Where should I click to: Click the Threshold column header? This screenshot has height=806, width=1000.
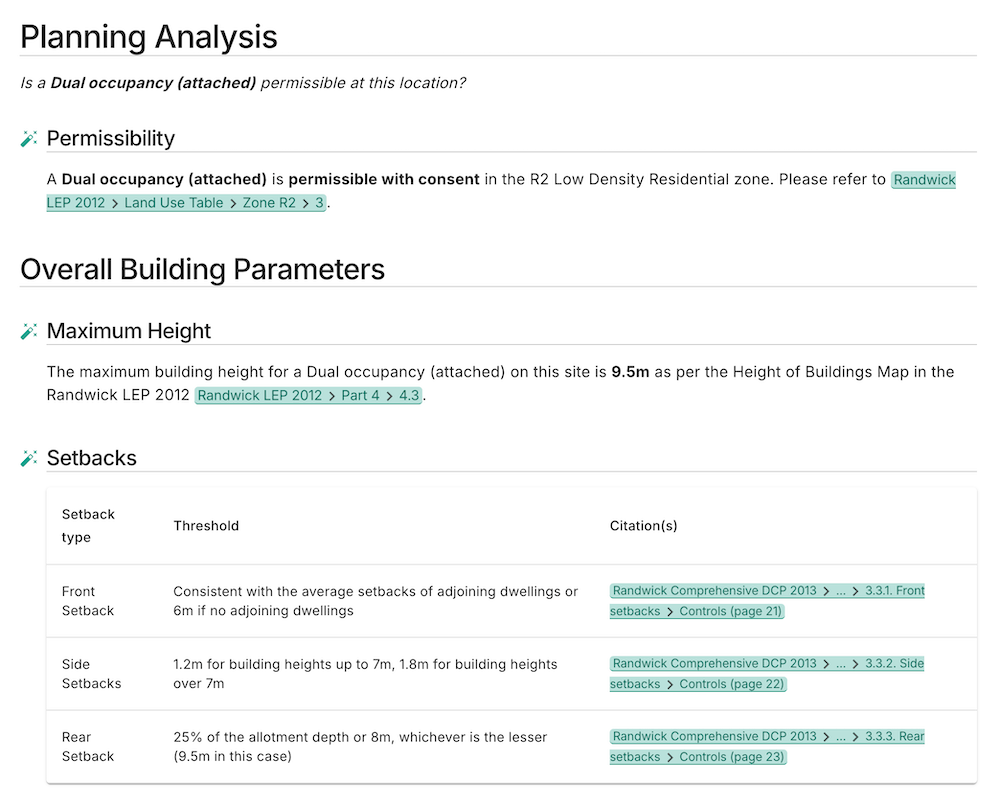click(x=206, y=525)
